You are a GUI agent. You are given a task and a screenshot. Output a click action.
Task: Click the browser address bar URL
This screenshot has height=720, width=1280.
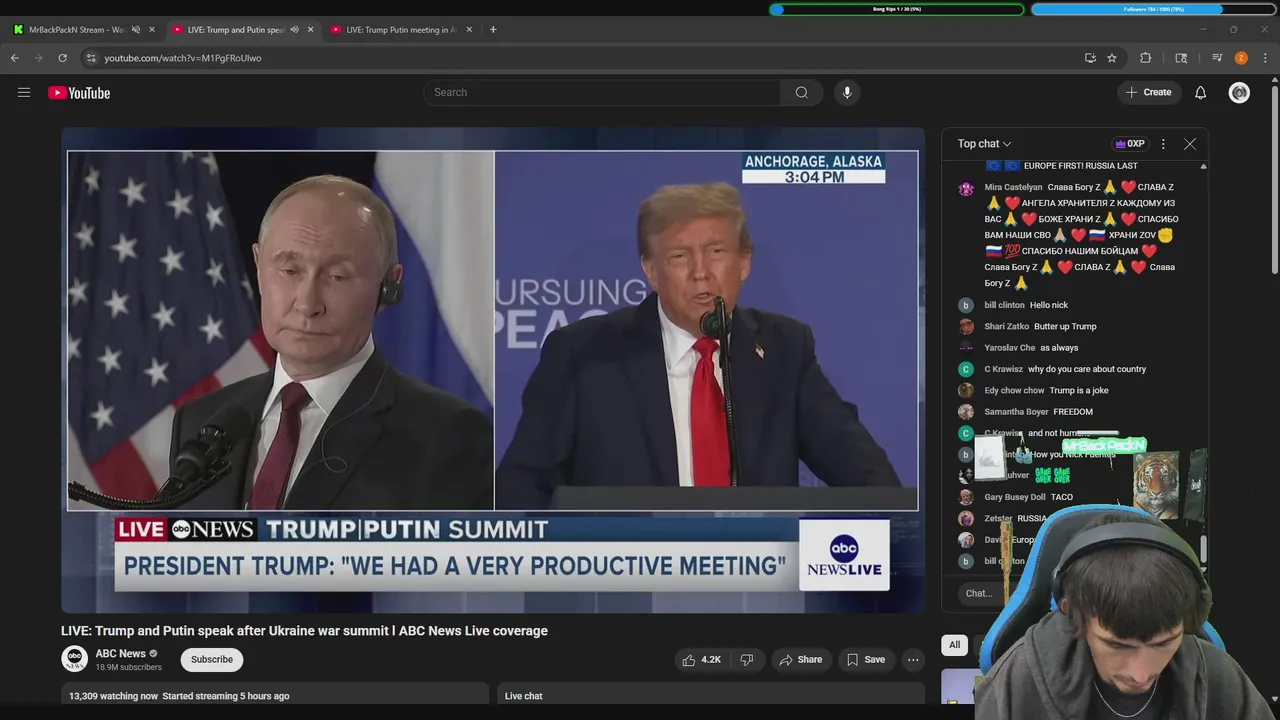click(x=183, y=58)
